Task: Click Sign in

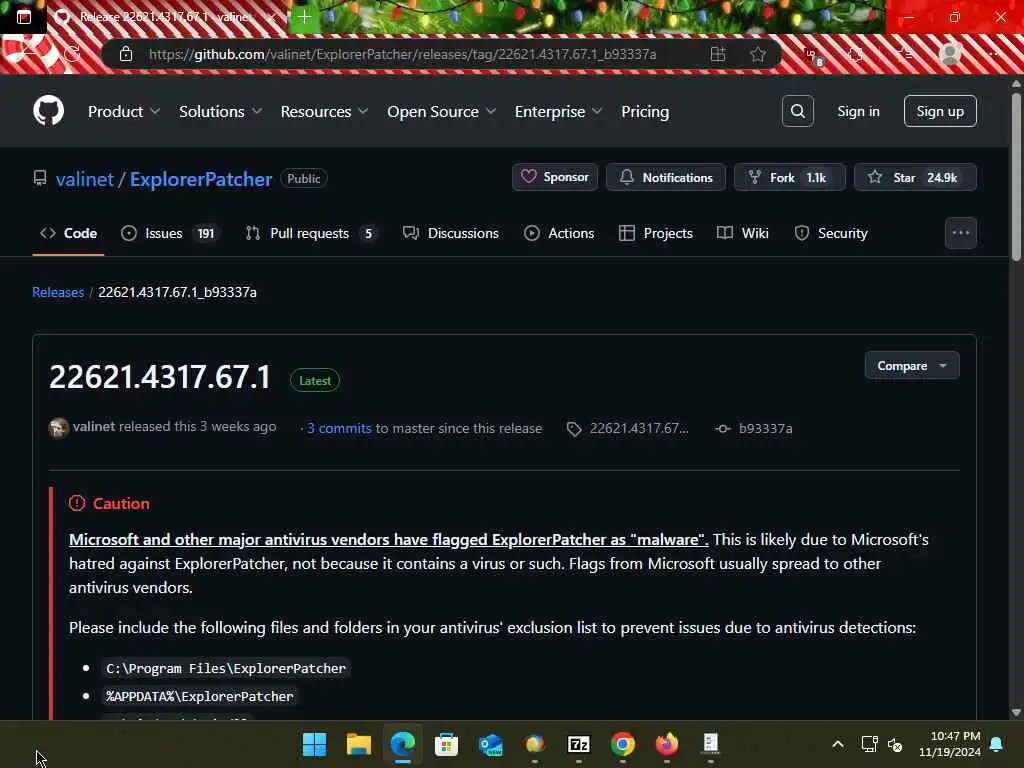Action: point(858,111)
